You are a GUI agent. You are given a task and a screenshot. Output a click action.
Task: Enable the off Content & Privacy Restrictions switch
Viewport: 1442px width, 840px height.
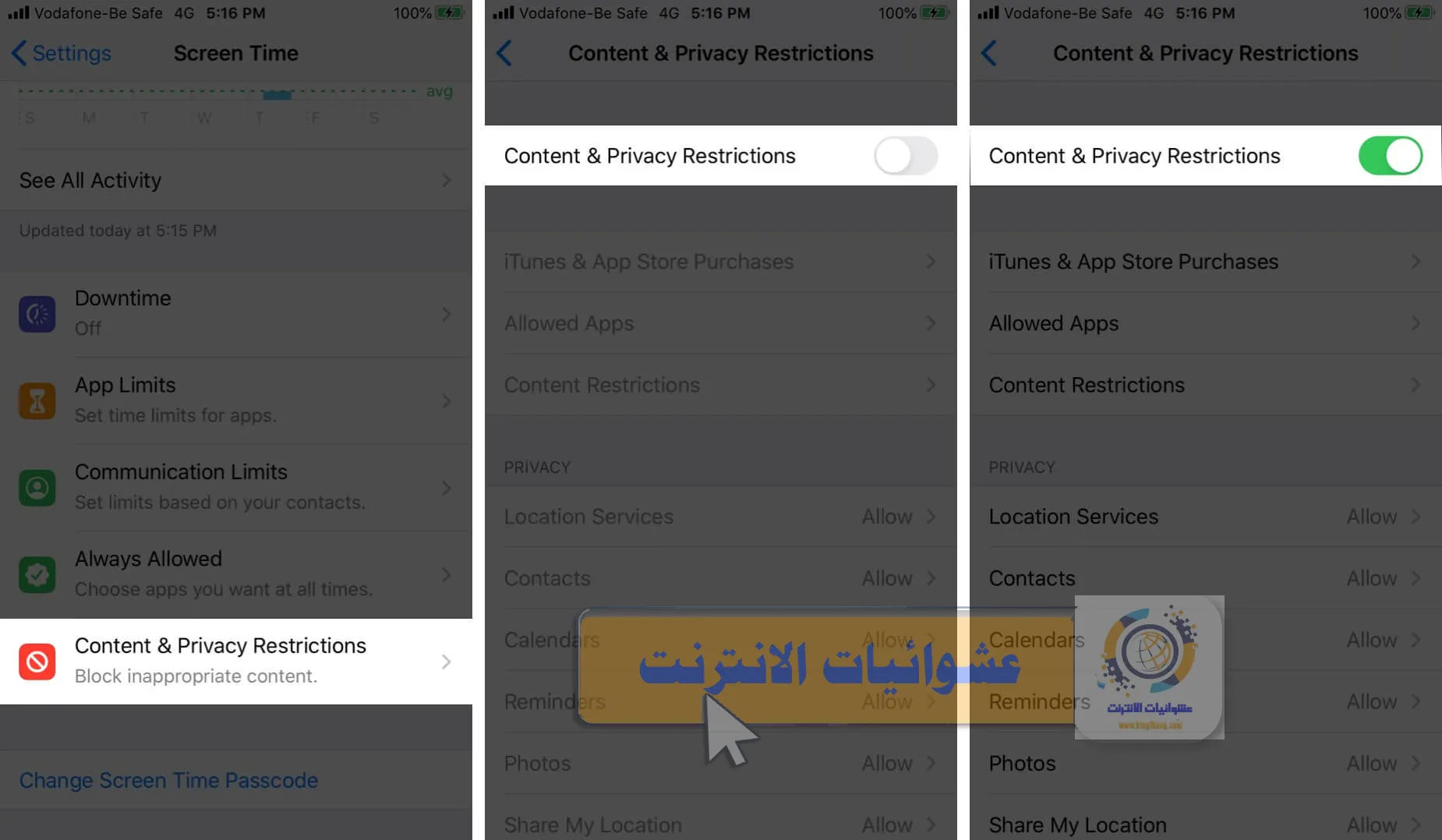click(x=905, y=156)
